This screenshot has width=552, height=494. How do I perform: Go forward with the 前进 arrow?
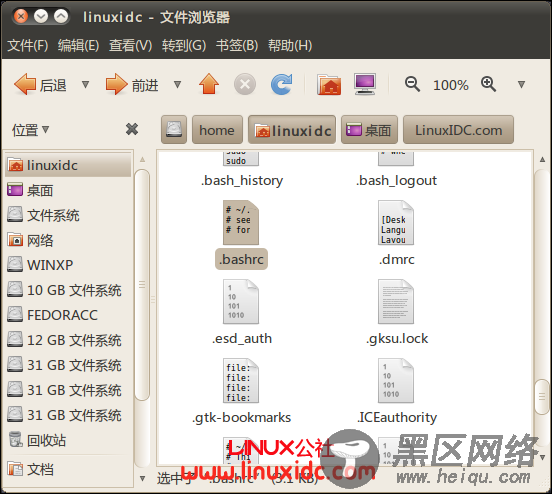(x=132, y=85)
